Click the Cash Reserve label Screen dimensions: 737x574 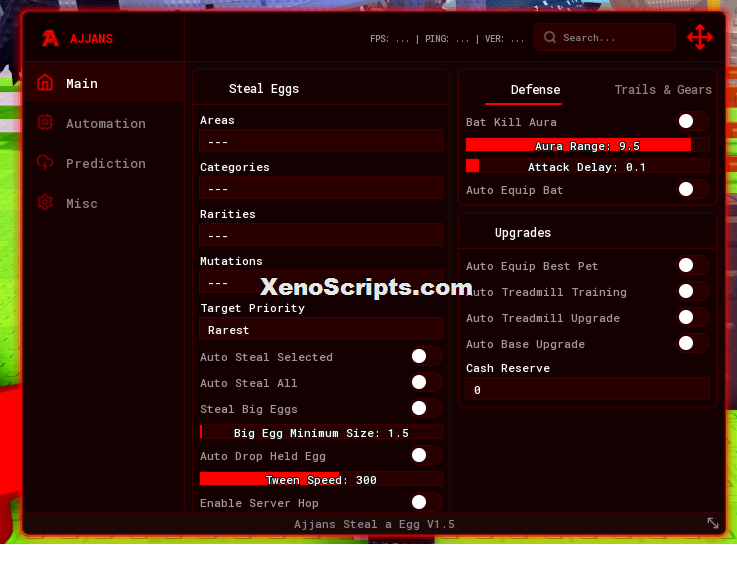point(508,368)
